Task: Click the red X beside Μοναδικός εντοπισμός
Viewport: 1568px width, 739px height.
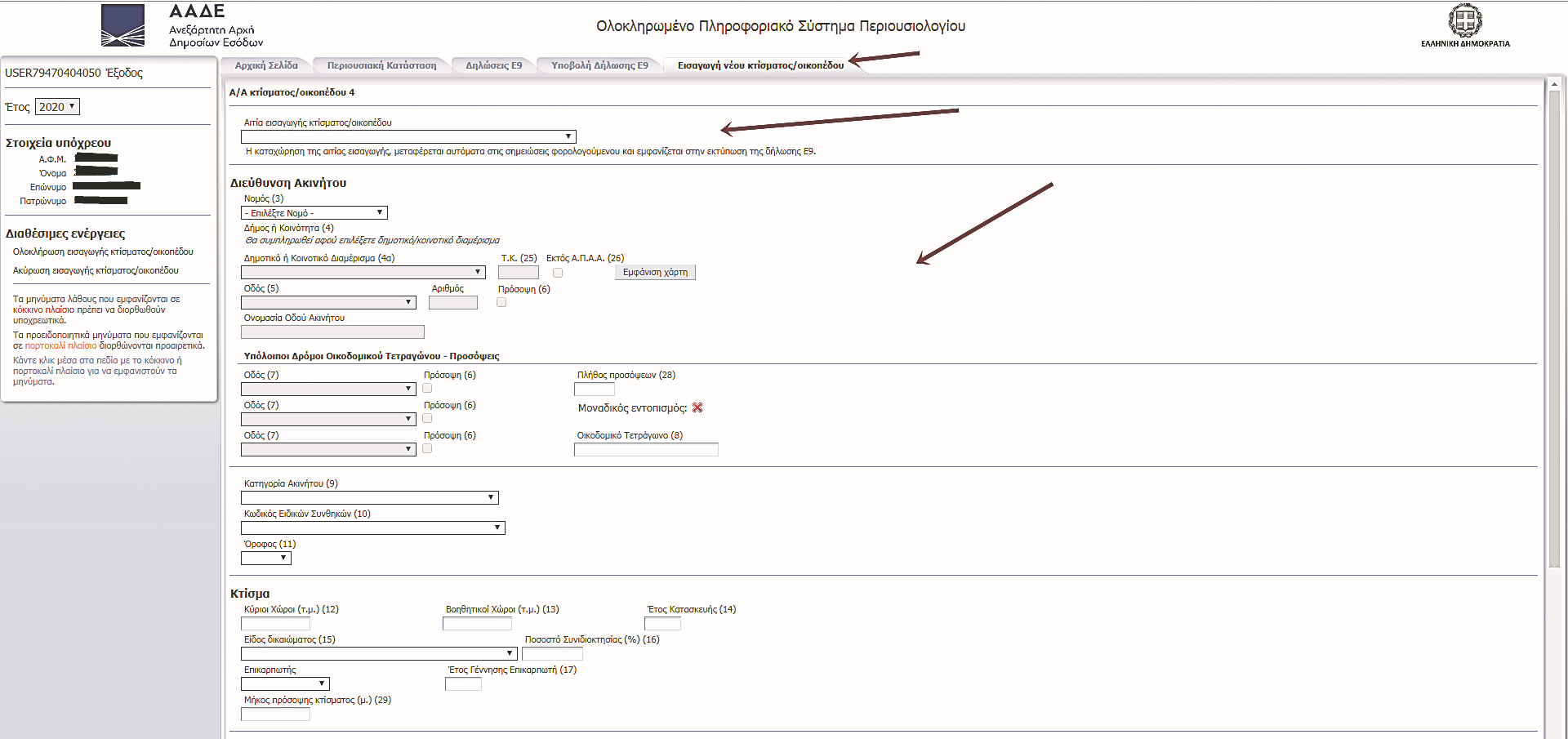Action: (x=697, y=407)
